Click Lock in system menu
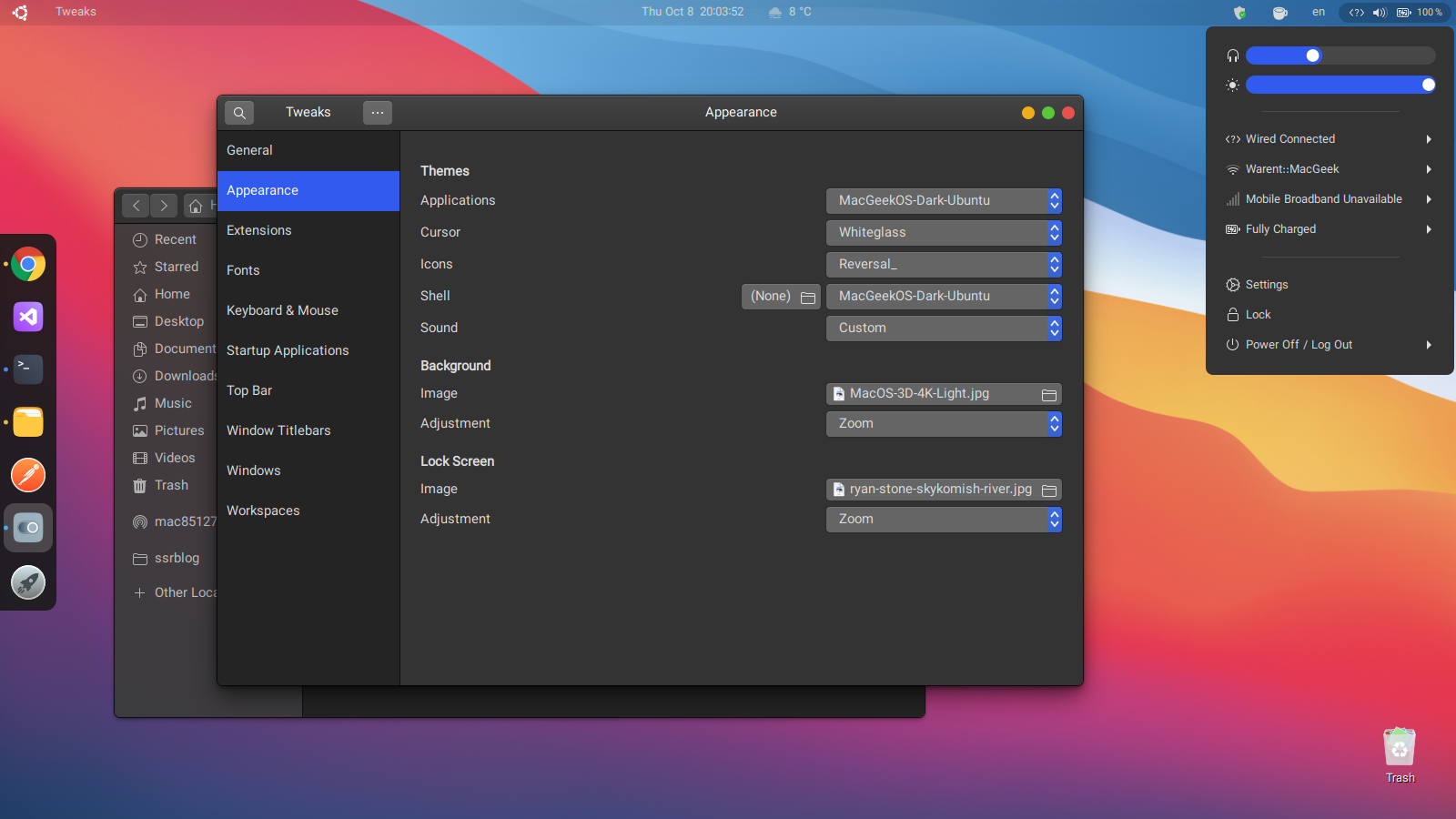Image resolution: width=1456 pixels, height=819 pixels. pos(1330,315)
